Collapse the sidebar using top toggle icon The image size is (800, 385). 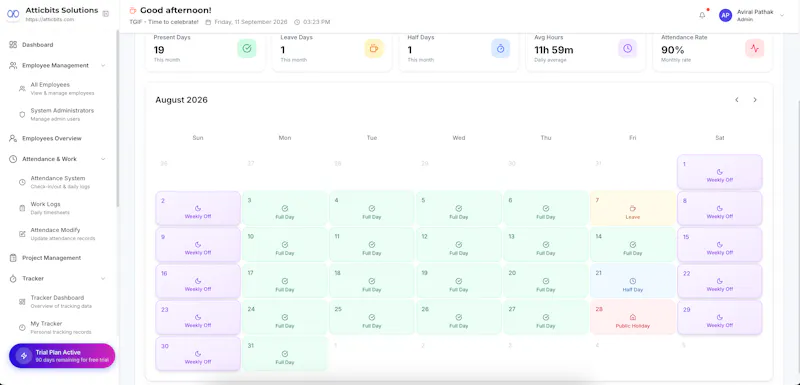(x=106, y=14)
